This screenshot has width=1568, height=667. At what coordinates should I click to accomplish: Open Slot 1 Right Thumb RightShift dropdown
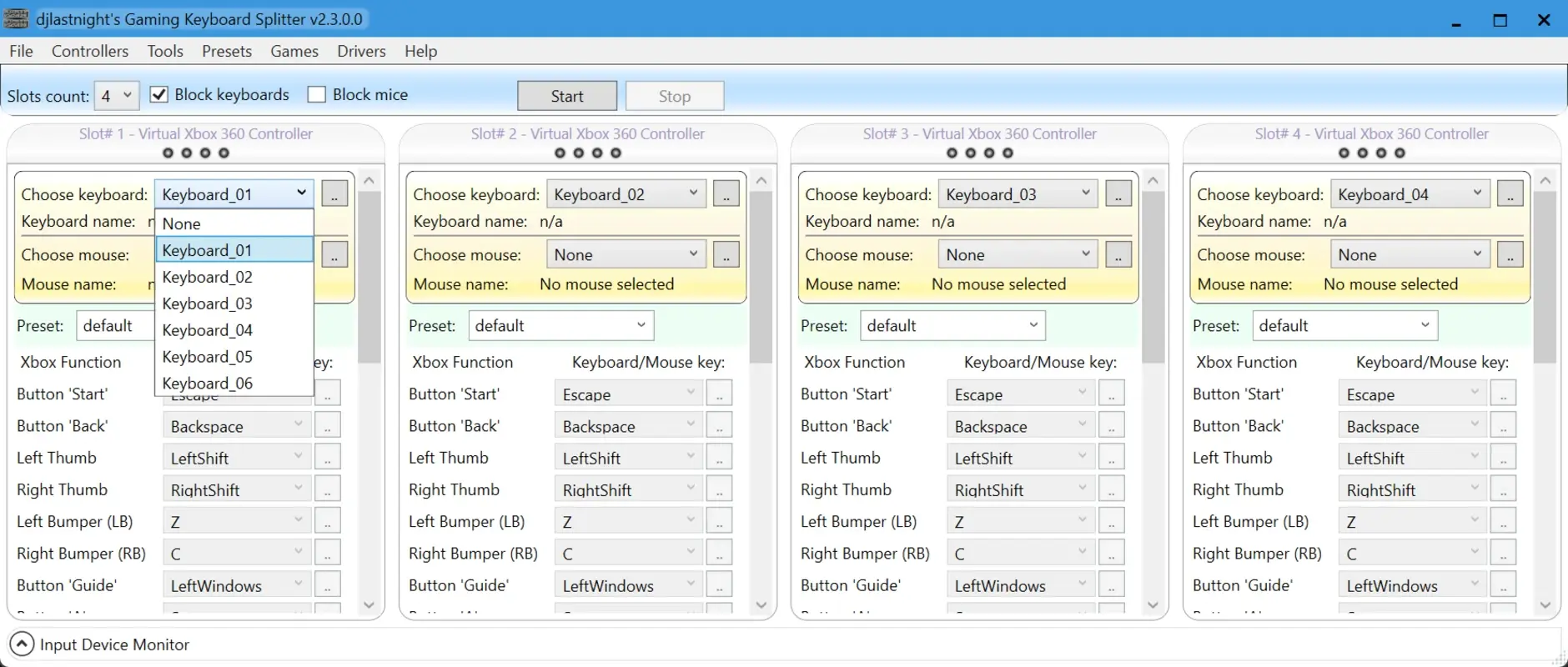pos(238,489)
